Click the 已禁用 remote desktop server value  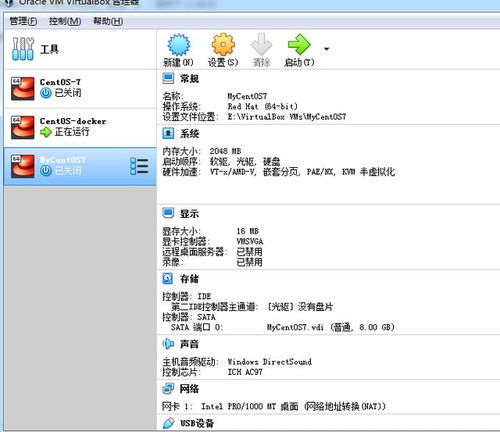coord(249,252)
